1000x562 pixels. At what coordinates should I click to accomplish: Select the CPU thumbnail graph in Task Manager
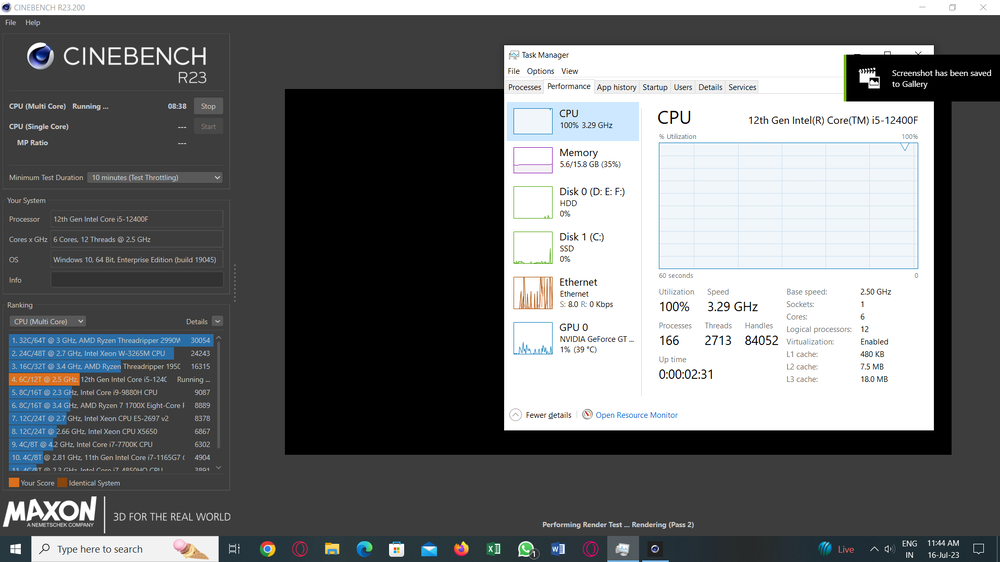533,121
